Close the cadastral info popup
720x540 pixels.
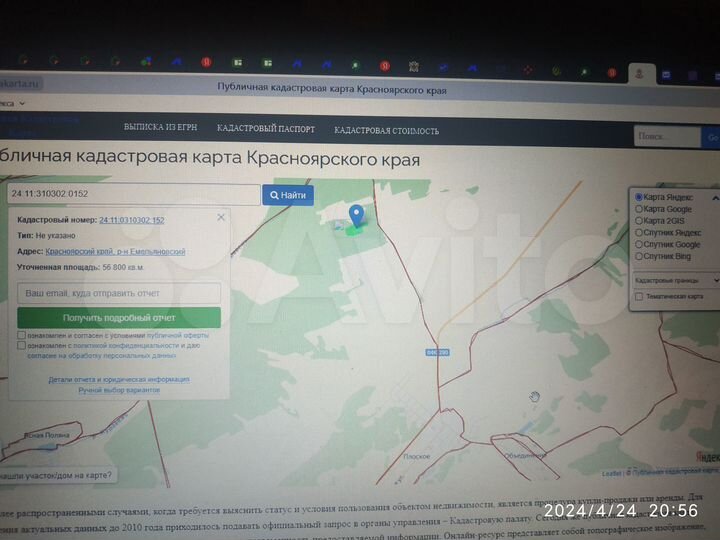click(221, 216)
